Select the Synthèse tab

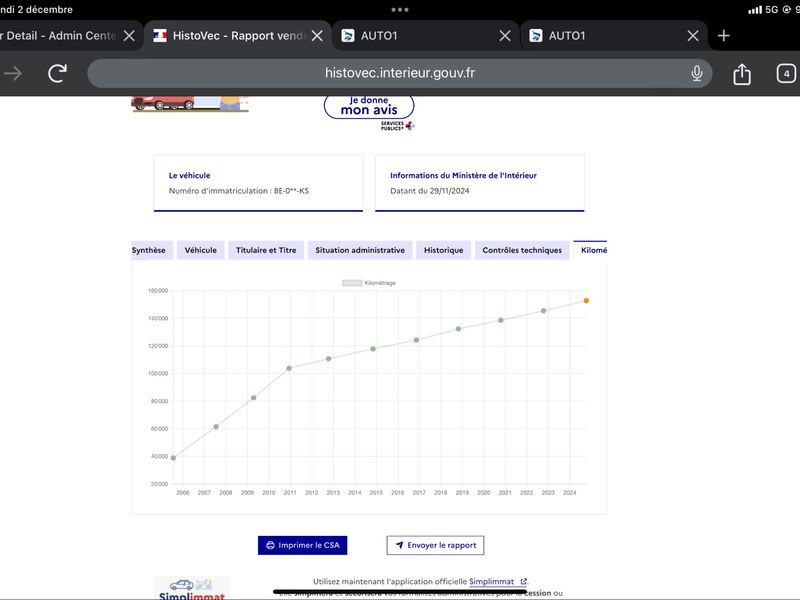click(149, 250)
